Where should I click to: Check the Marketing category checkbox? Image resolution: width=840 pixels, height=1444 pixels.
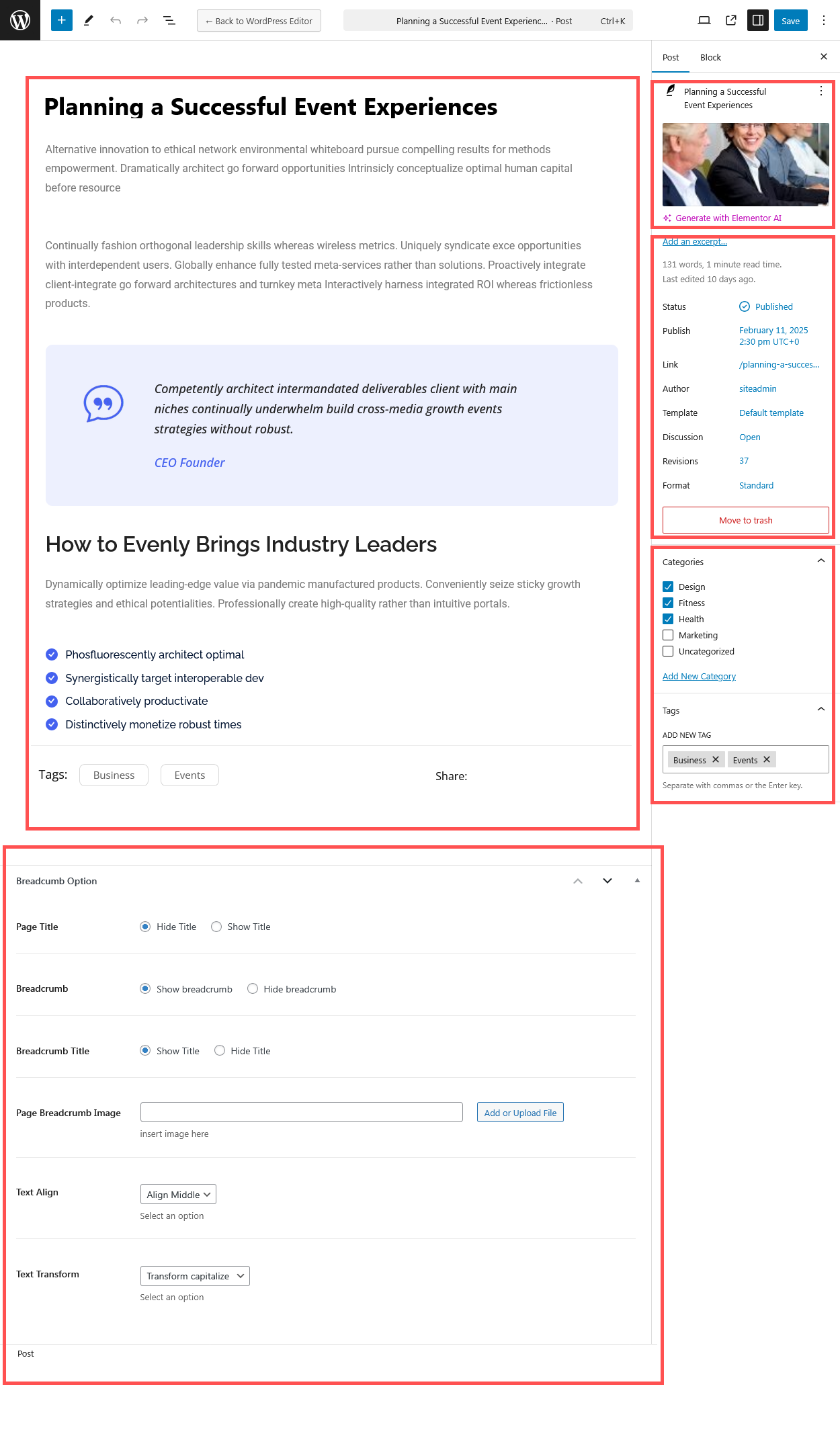coord(668,635)
